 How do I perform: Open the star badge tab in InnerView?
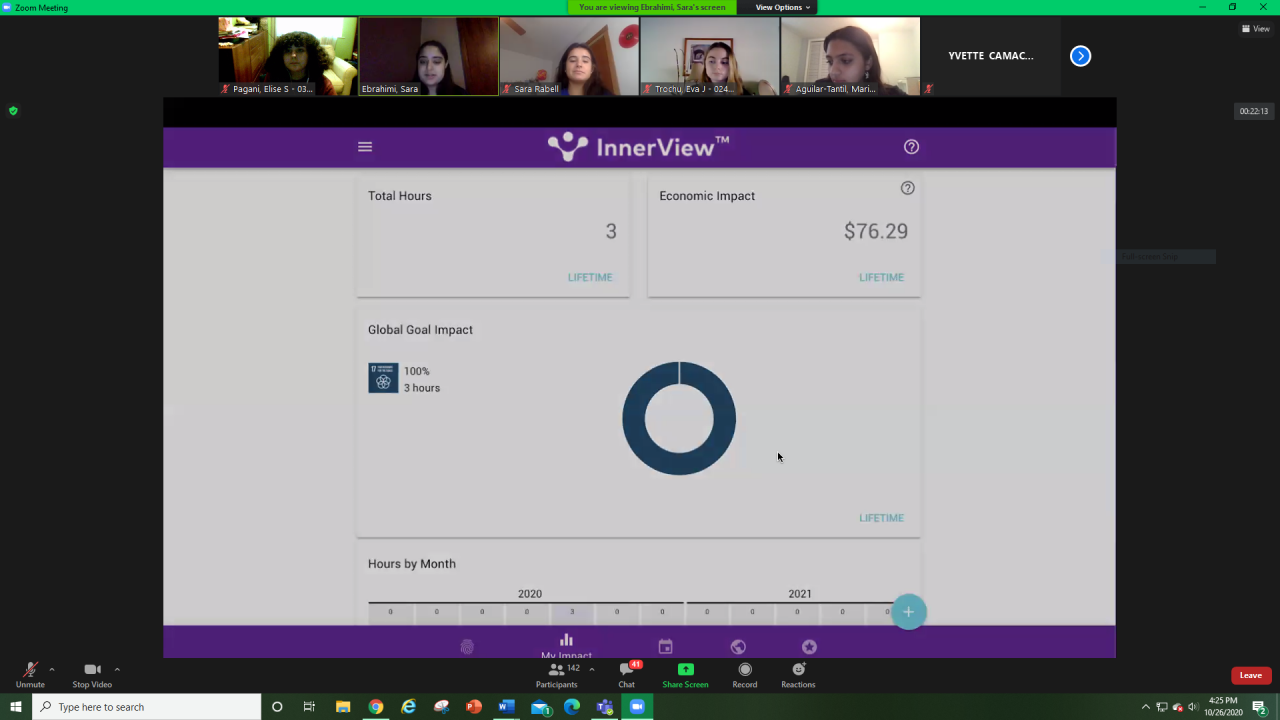(x=809, y=647)
